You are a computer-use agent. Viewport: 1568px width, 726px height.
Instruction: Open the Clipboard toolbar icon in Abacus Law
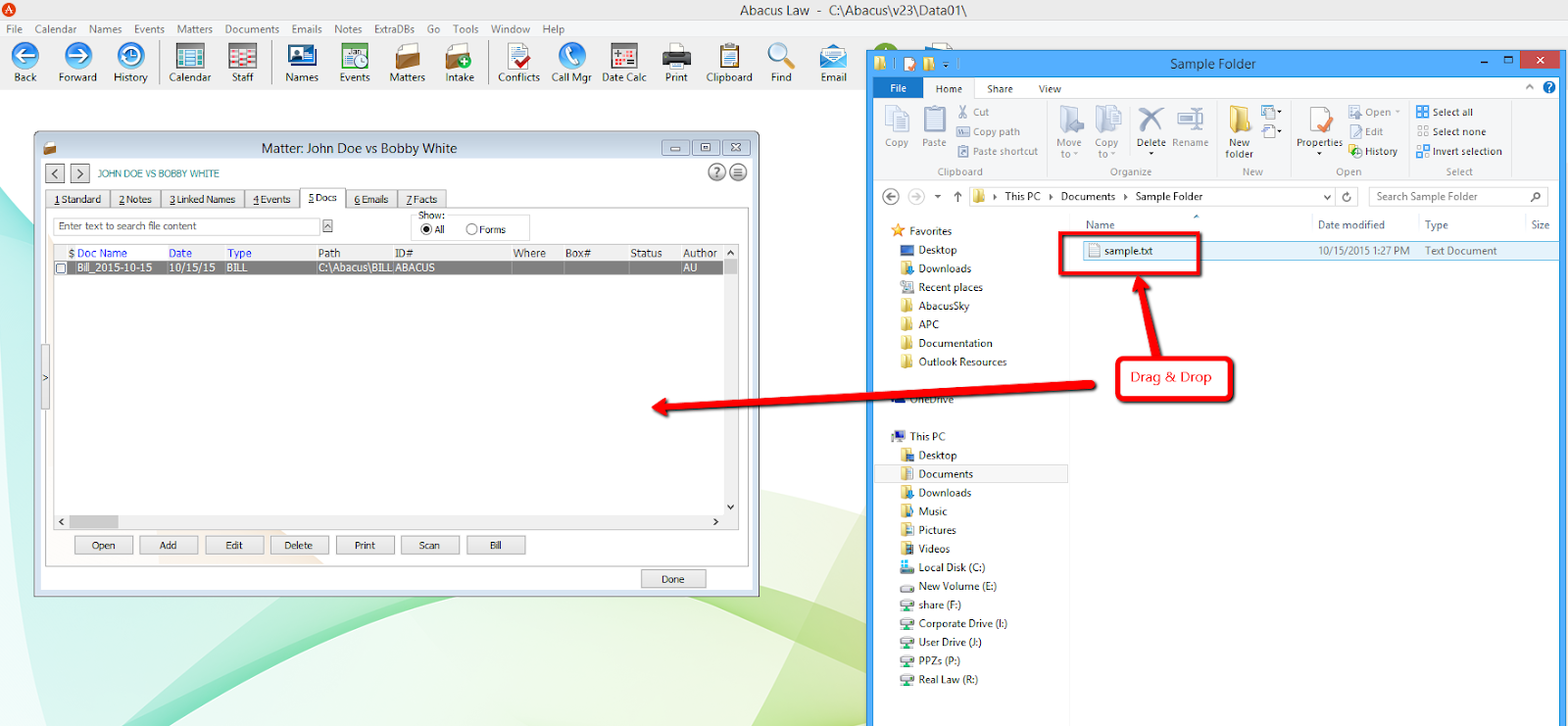tap(729, 62)
